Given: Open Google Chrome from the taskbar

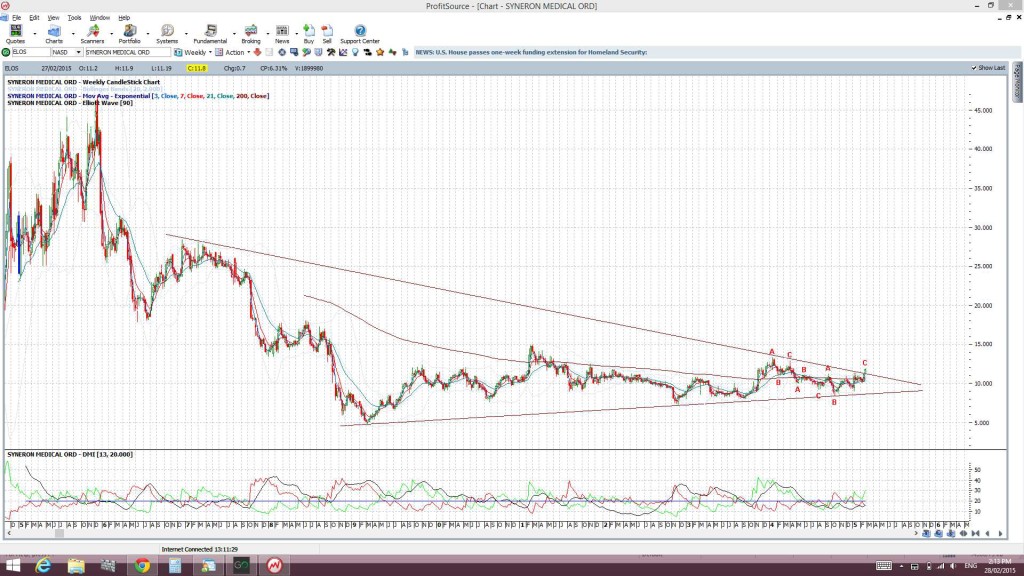Looking at the screenshot, I should pos(142,566).
